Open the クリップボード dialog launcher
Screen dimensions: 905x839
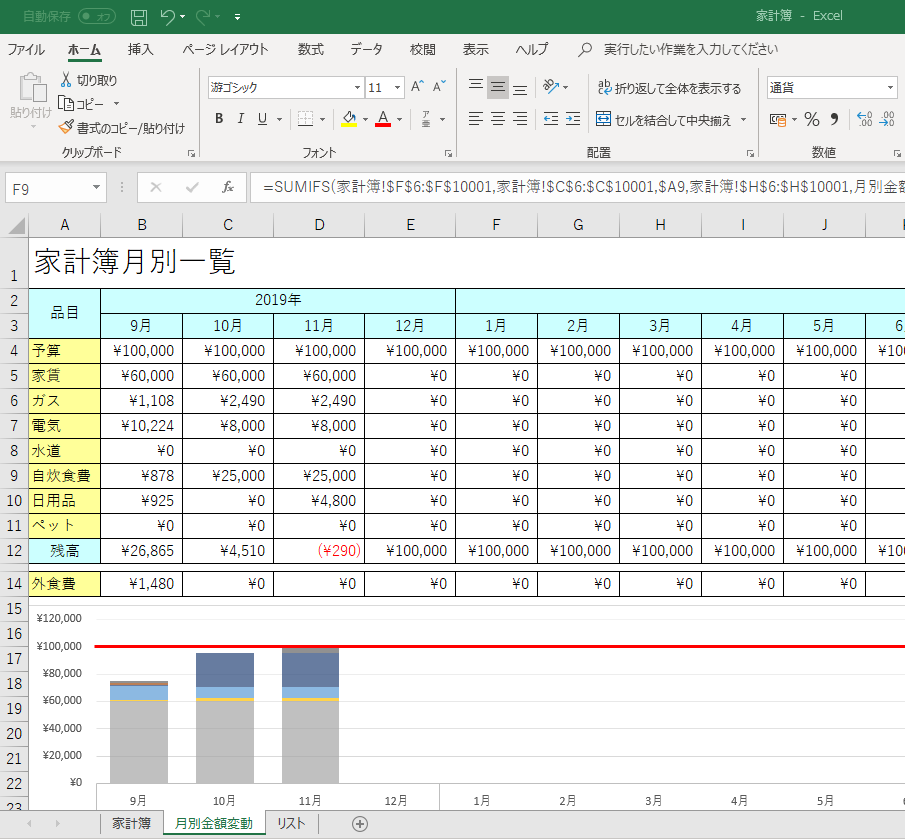pos(192,153)
